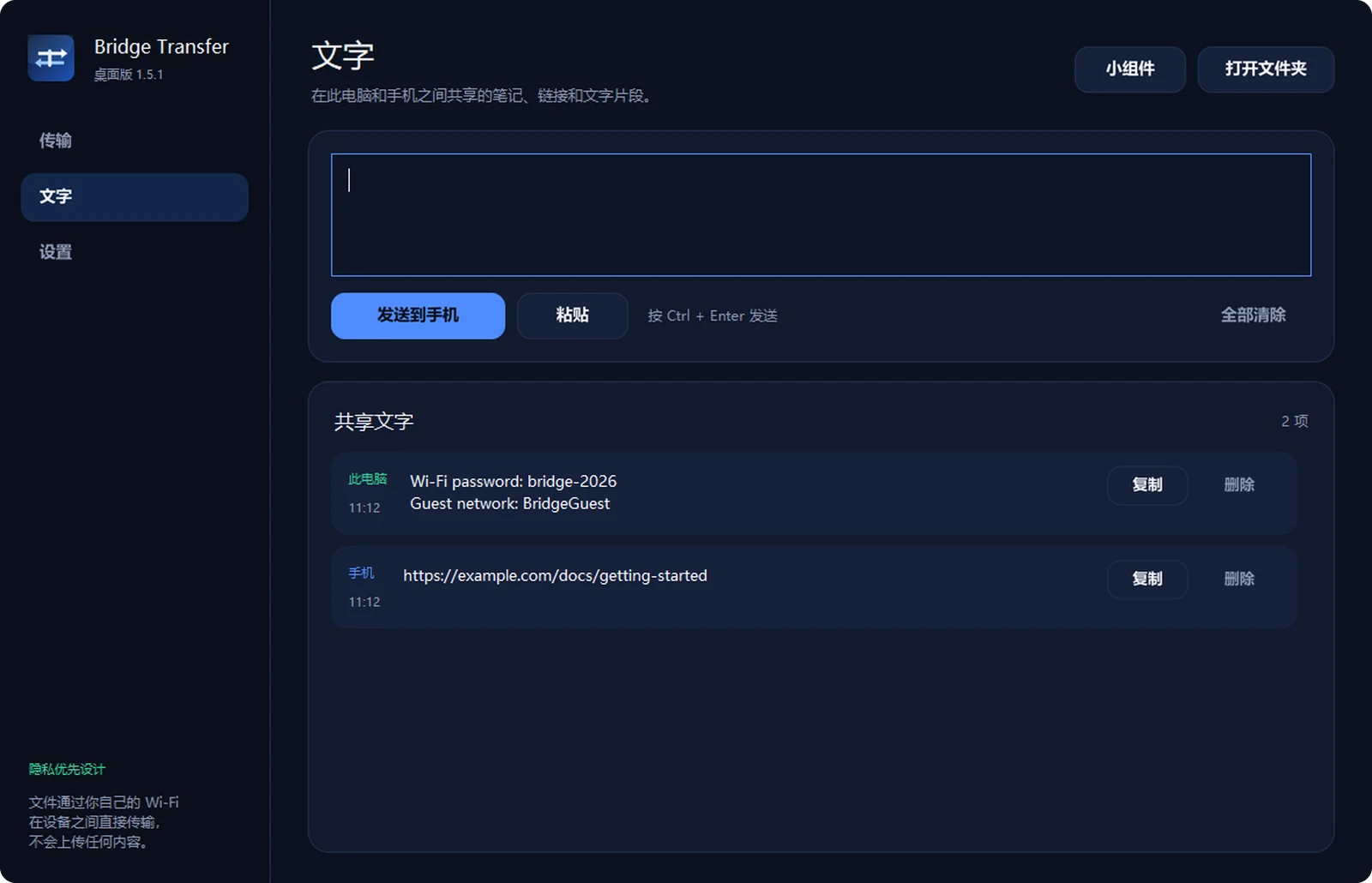
Task: Focus the text entry box
Action: pos(821,215)
